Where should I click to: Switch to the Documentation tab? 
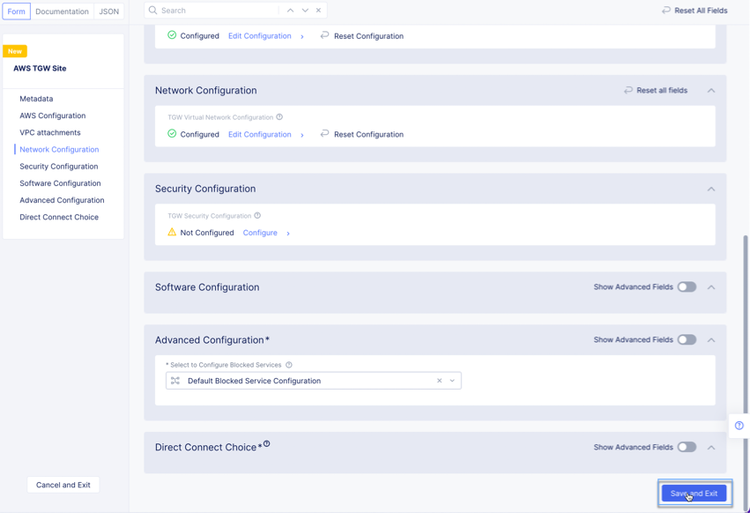pos(62,11)
